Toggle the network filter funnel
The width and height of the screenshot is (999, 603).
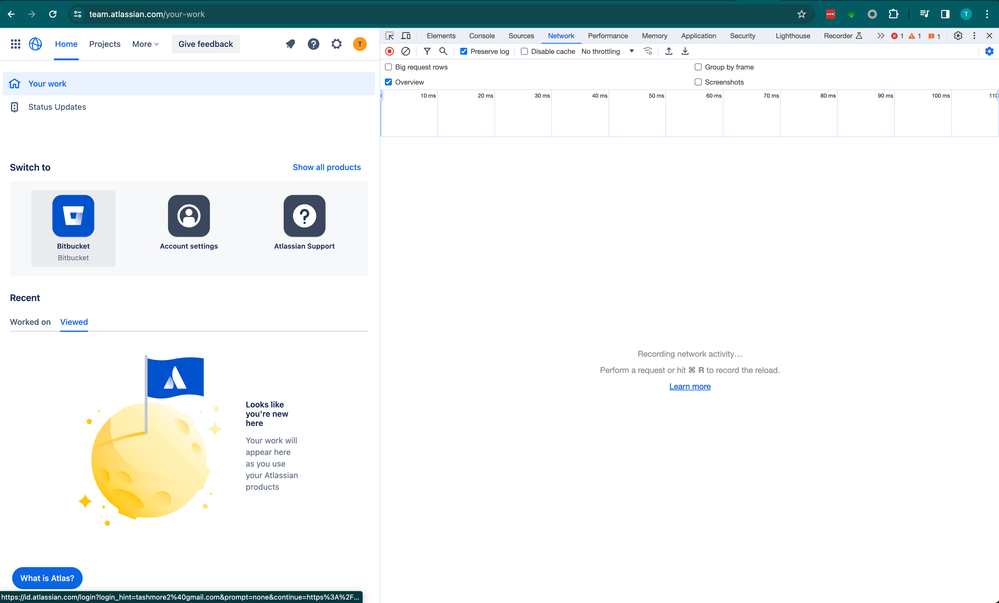(x=427, y=51)
